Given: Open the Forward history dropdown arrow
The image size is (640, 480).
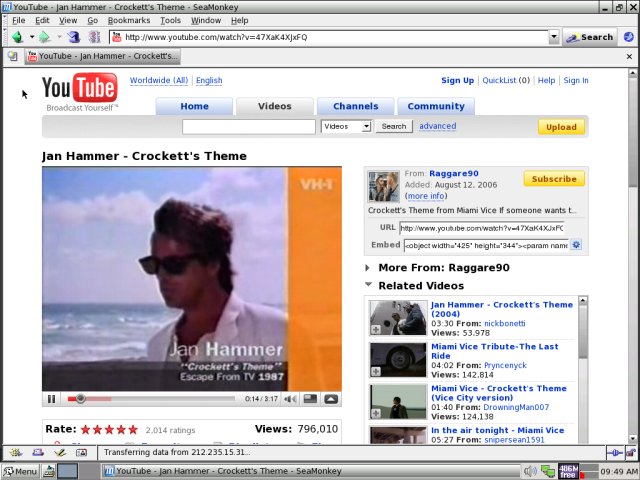Looking at the screenshot, I should pos(59,37).
